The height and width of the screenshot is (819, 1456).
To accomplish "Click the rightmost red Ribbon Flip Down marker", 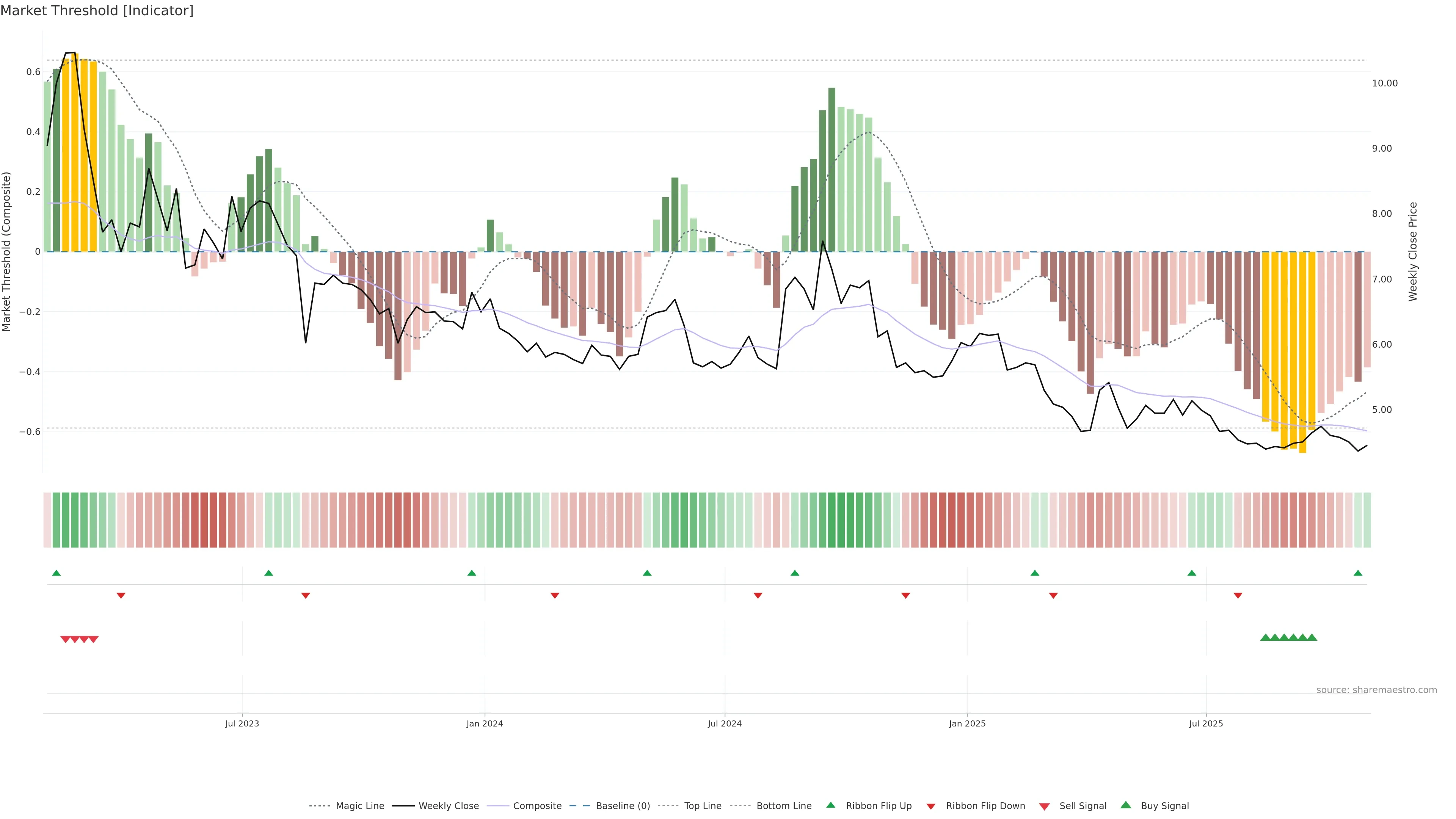I will pos(1238,595).
